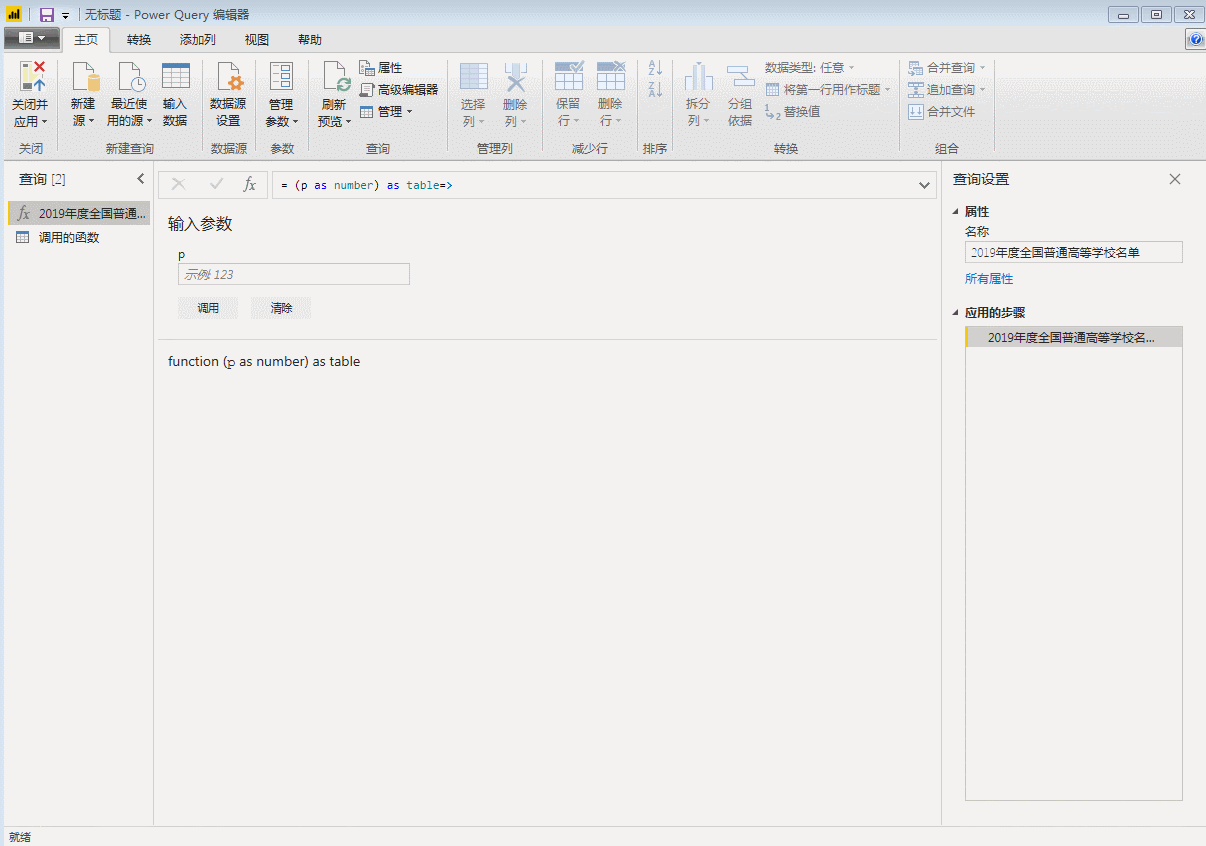Click 输入参数 heading
The height and width of the screenshot is (846, 1206).
pyautogui.click(x=200, y=224)
